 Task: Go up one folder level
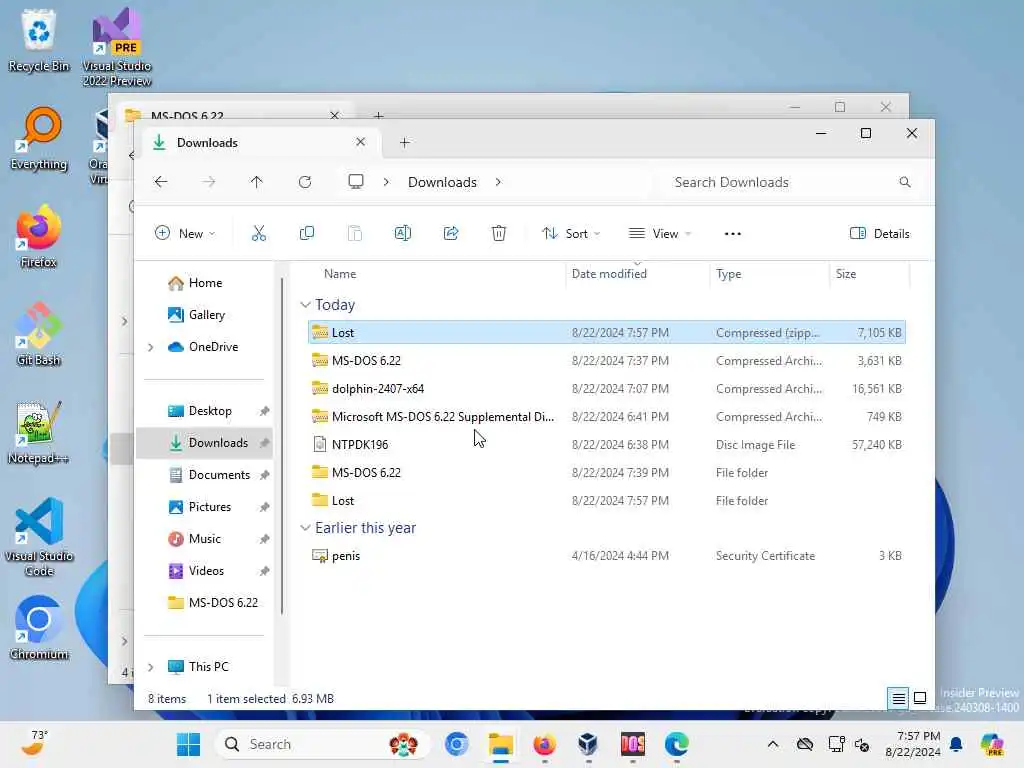257,182
